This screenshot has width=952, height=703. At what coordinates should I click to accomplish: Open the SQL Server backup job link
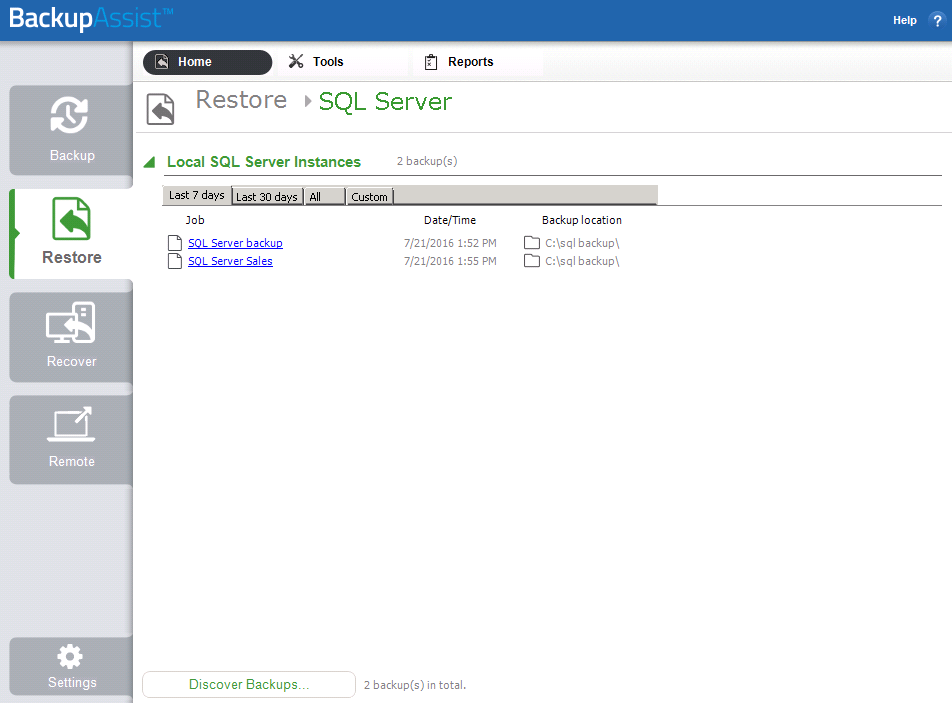pos(235,243)
